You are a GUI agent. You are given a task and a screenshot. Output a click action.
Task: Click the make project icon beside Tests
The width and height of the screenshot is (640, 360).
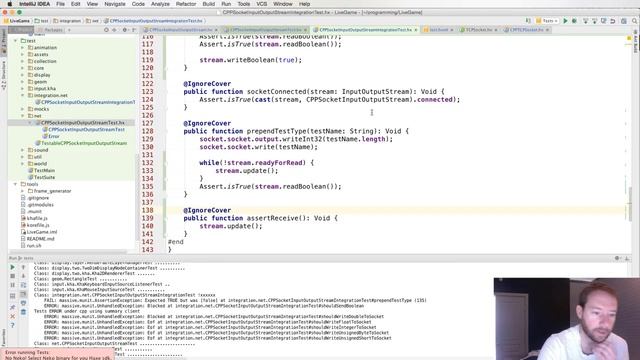tap(529, 21)
